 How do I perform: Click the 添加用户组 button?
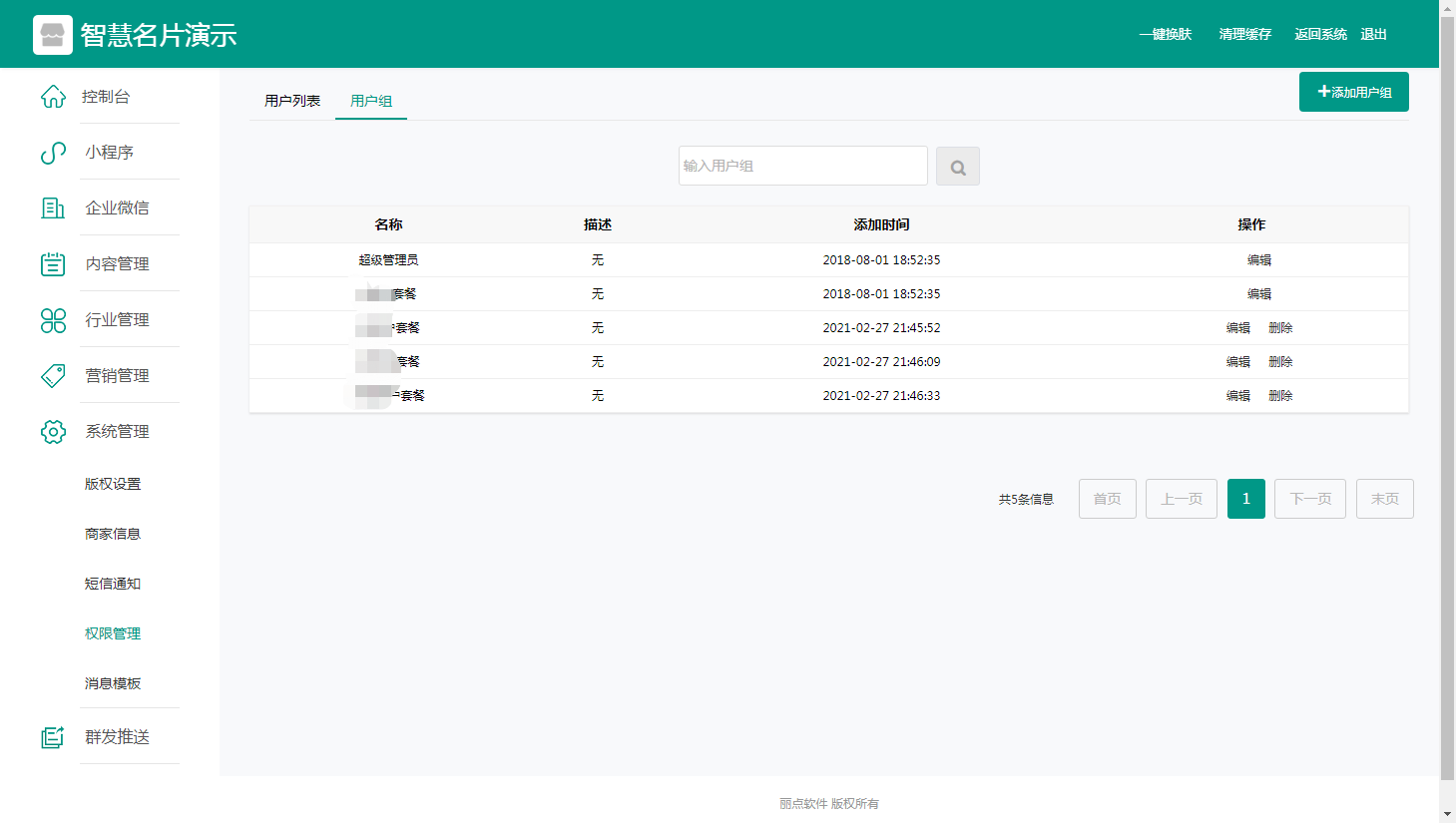point(1354,92)
